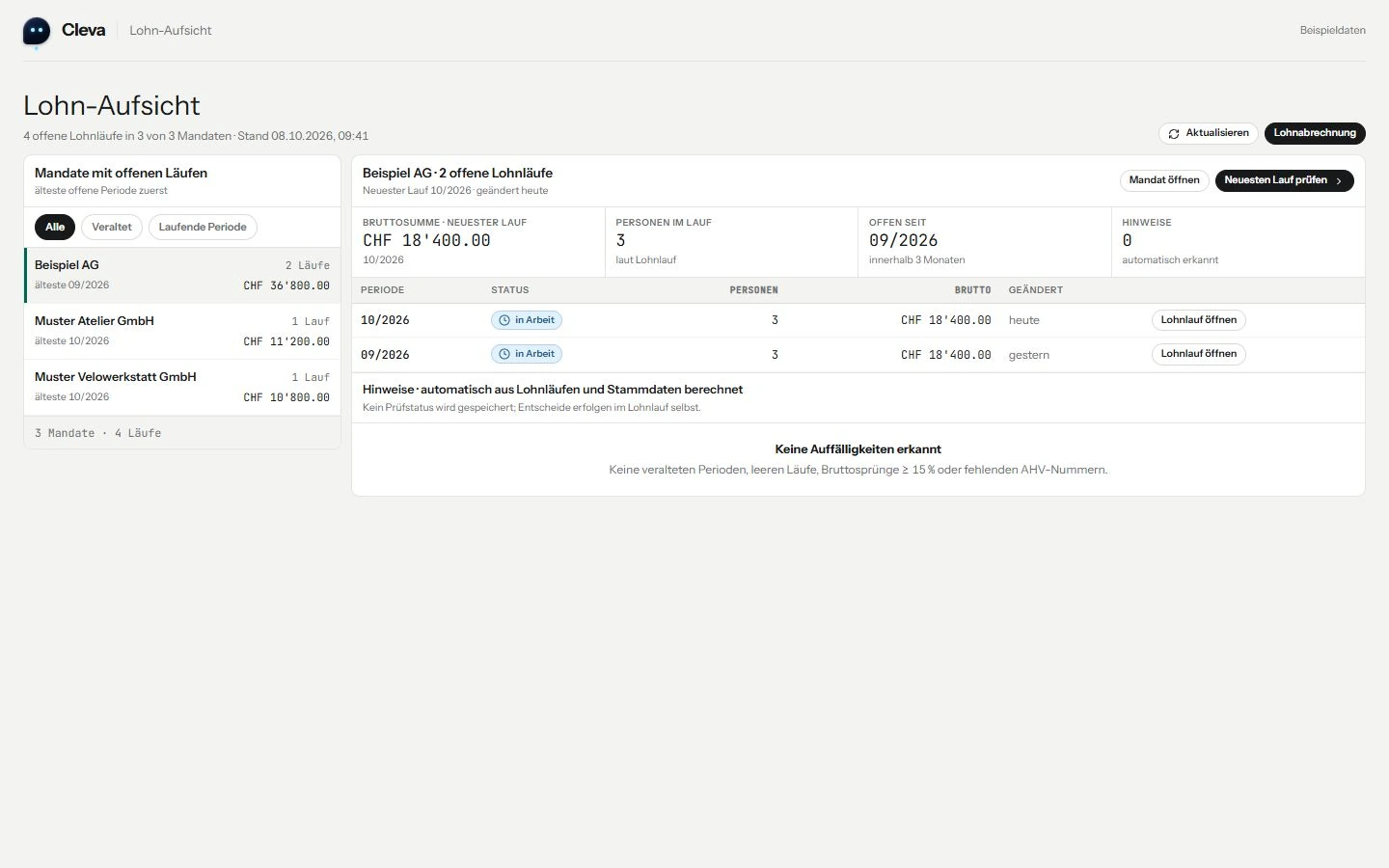Click the Geändert column header

tap(1036, 290)
